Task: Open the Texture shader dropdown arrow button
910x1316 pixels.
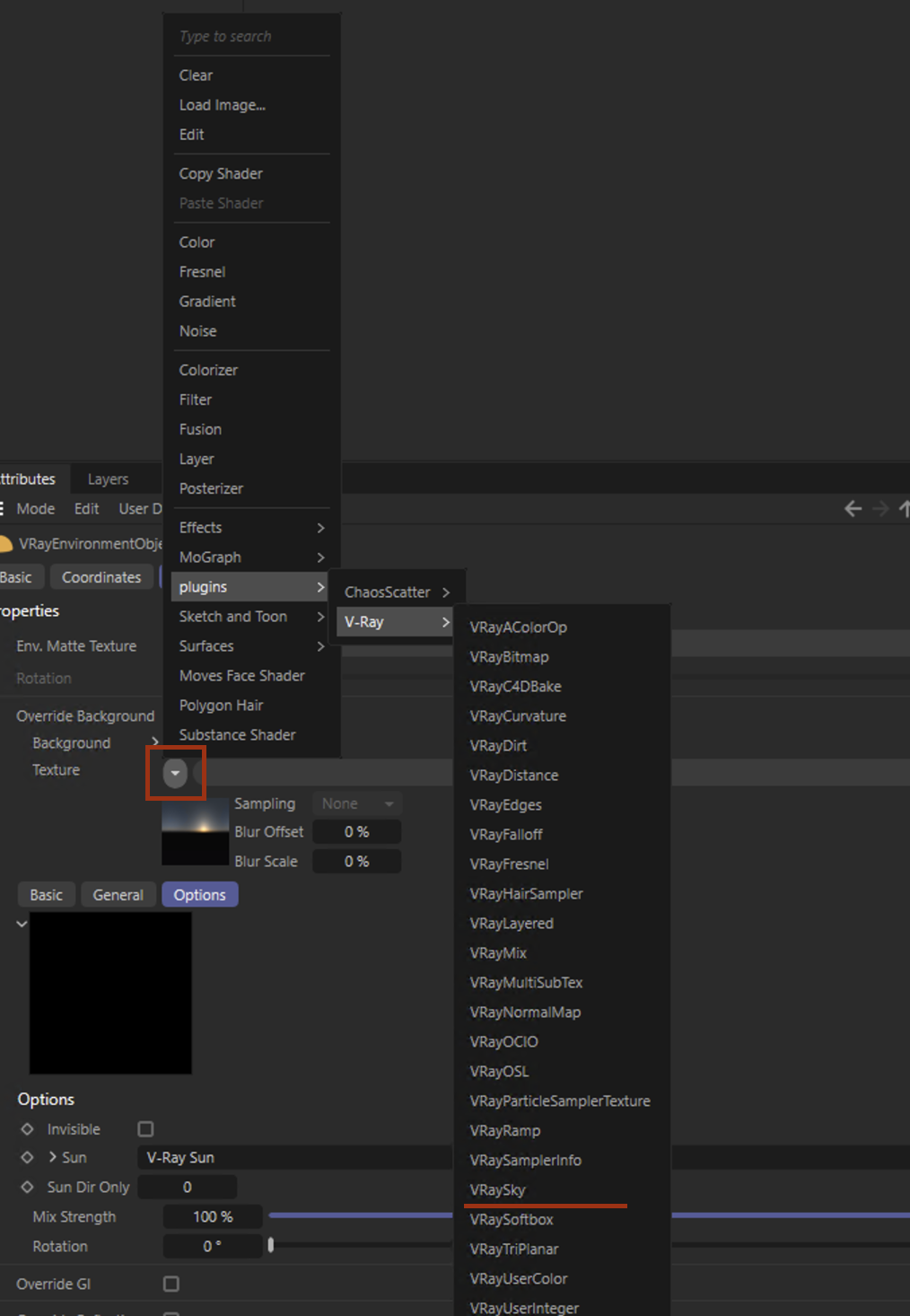Action: coord(175,772)
